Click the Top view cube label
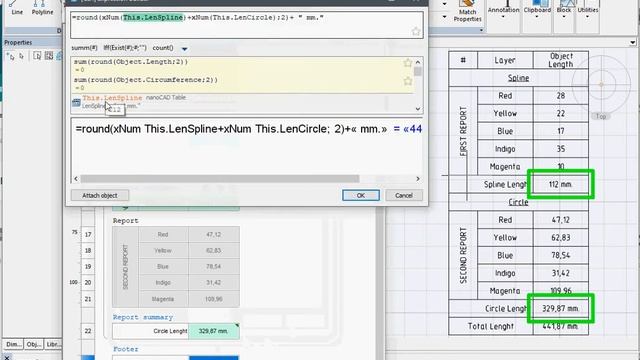The image size is (640, 360). point(601,116)
